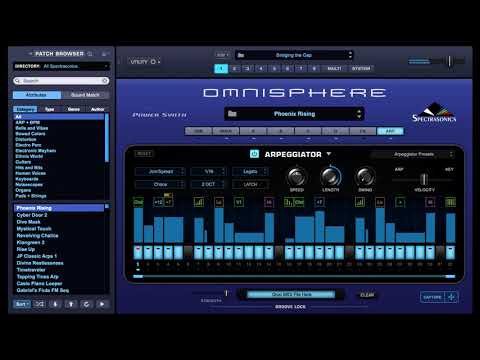
Task: Enable arpeggiator step 22
Action: (350, 252)
